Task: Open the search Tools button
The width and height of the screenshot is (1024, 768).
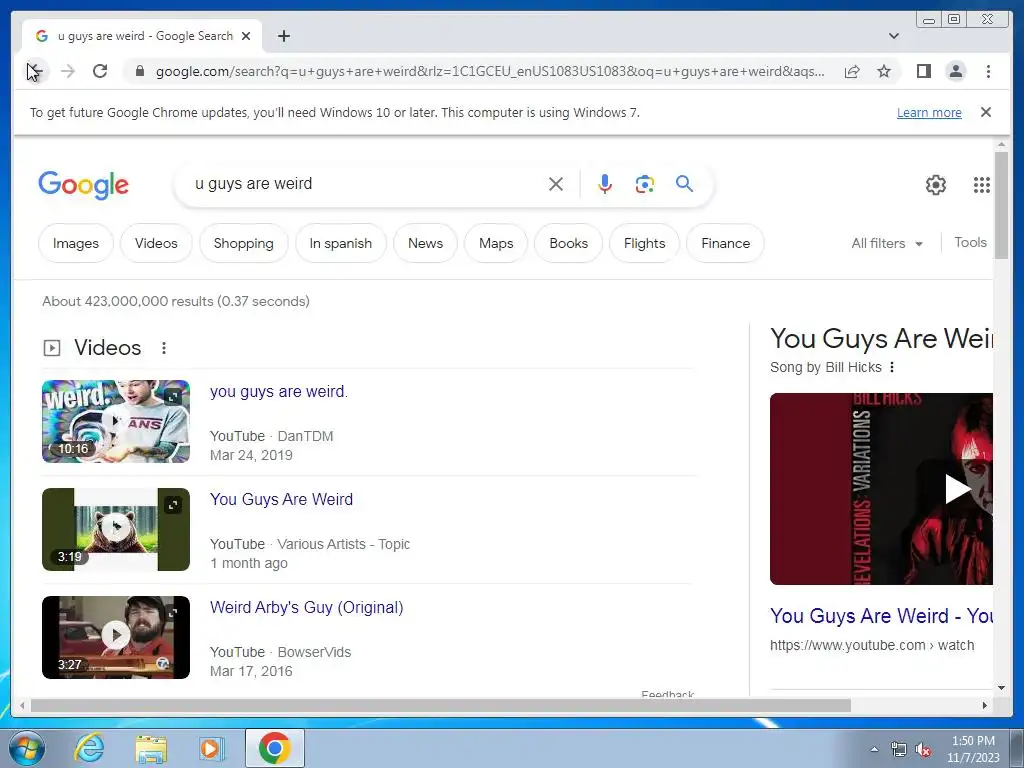Action: click(x=970, y=242)
